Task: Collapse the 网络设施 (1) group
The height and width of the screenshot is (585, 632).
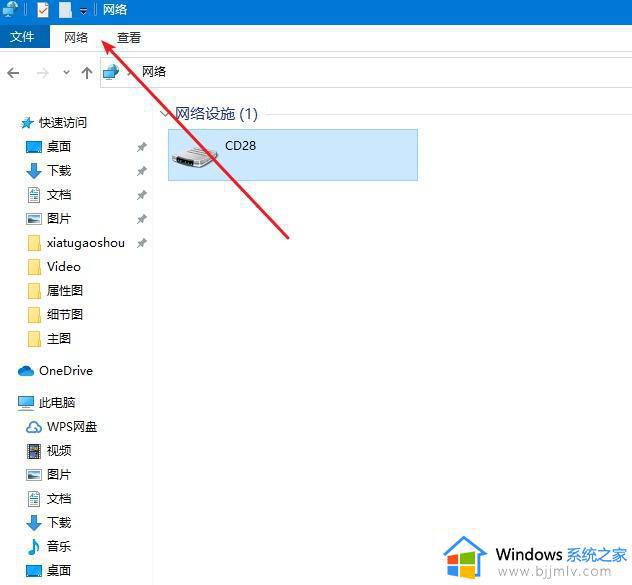Action: pos(164,114)
